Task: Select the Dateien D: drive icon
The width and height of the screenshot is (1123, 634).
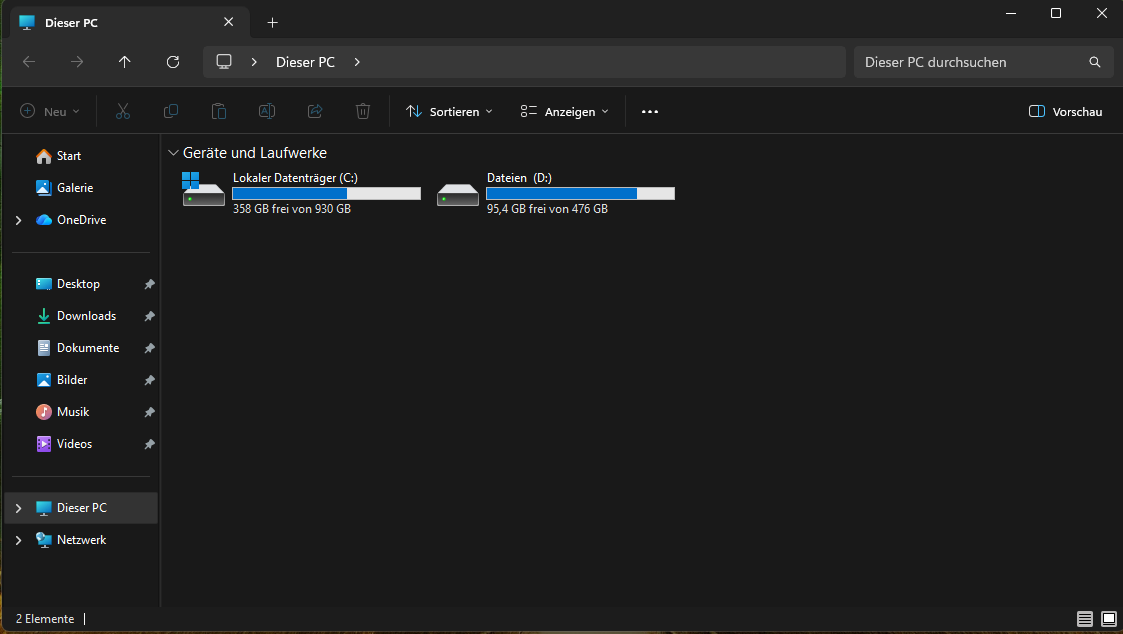Action: [458, 195]
